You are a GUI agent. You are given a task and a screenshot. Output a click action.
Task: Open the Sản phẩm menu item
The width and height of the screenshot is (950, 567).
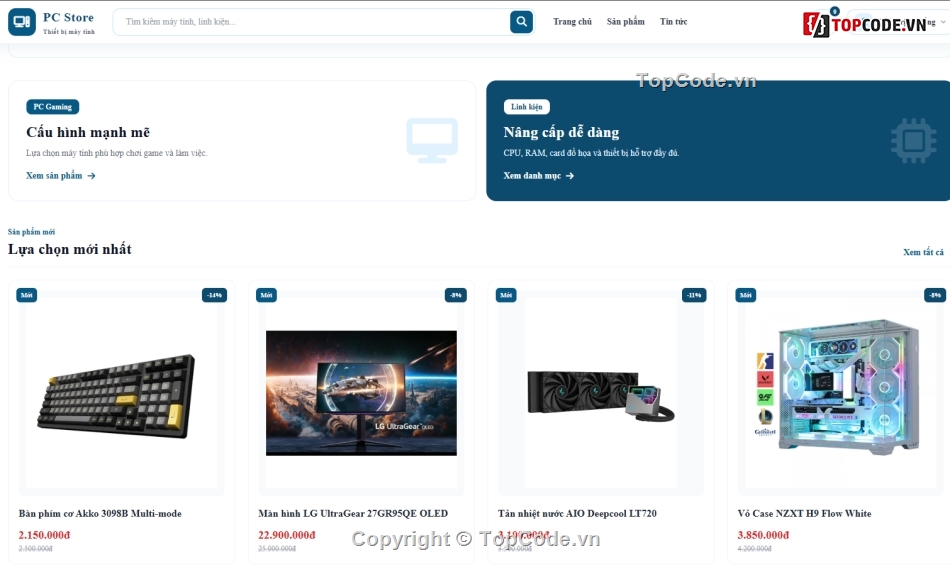click(x=626, y=22)
